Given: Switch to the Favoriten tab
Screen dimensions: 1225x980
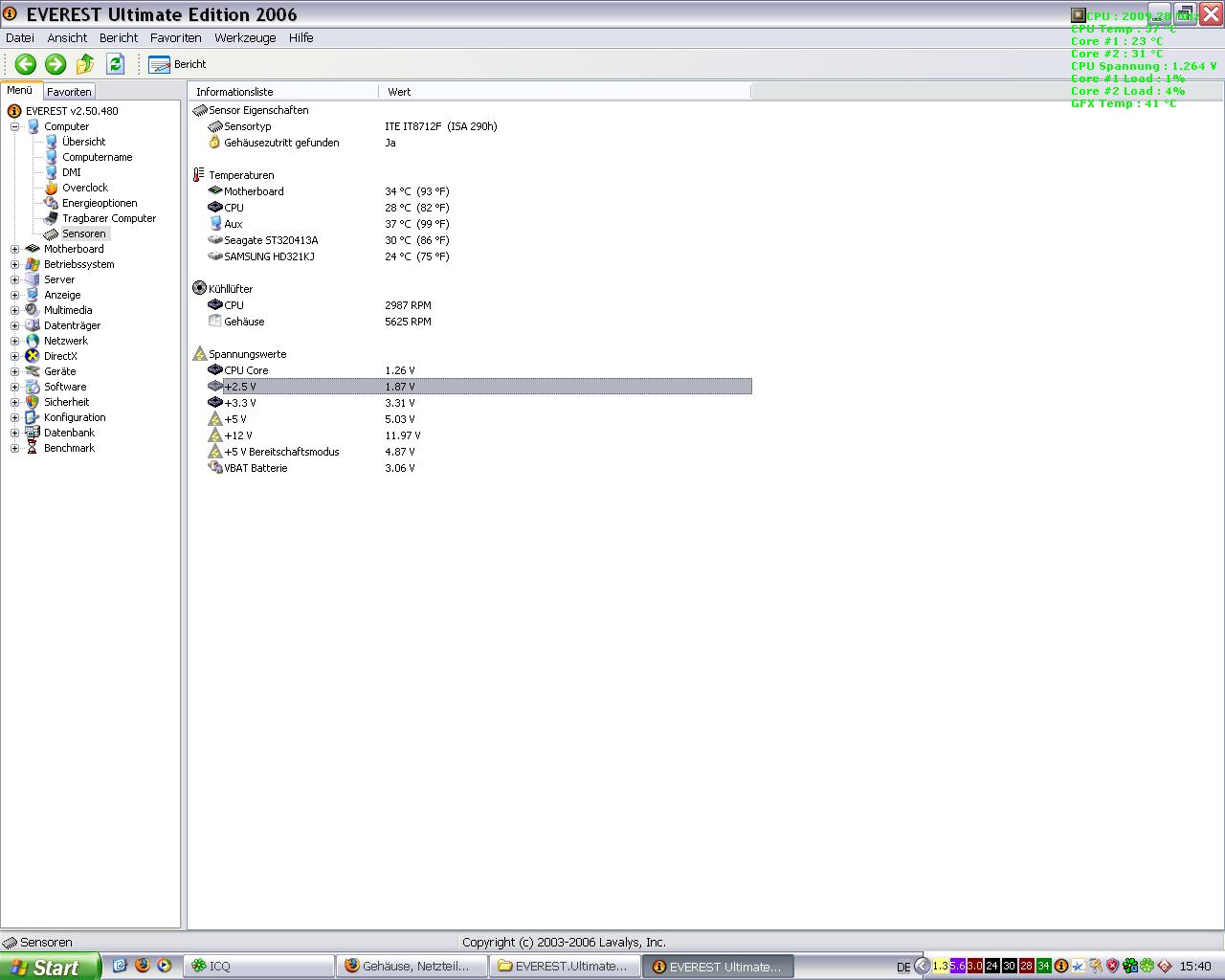Looking at the screenshot, I should pyautogui.click(x=69, y=92).
